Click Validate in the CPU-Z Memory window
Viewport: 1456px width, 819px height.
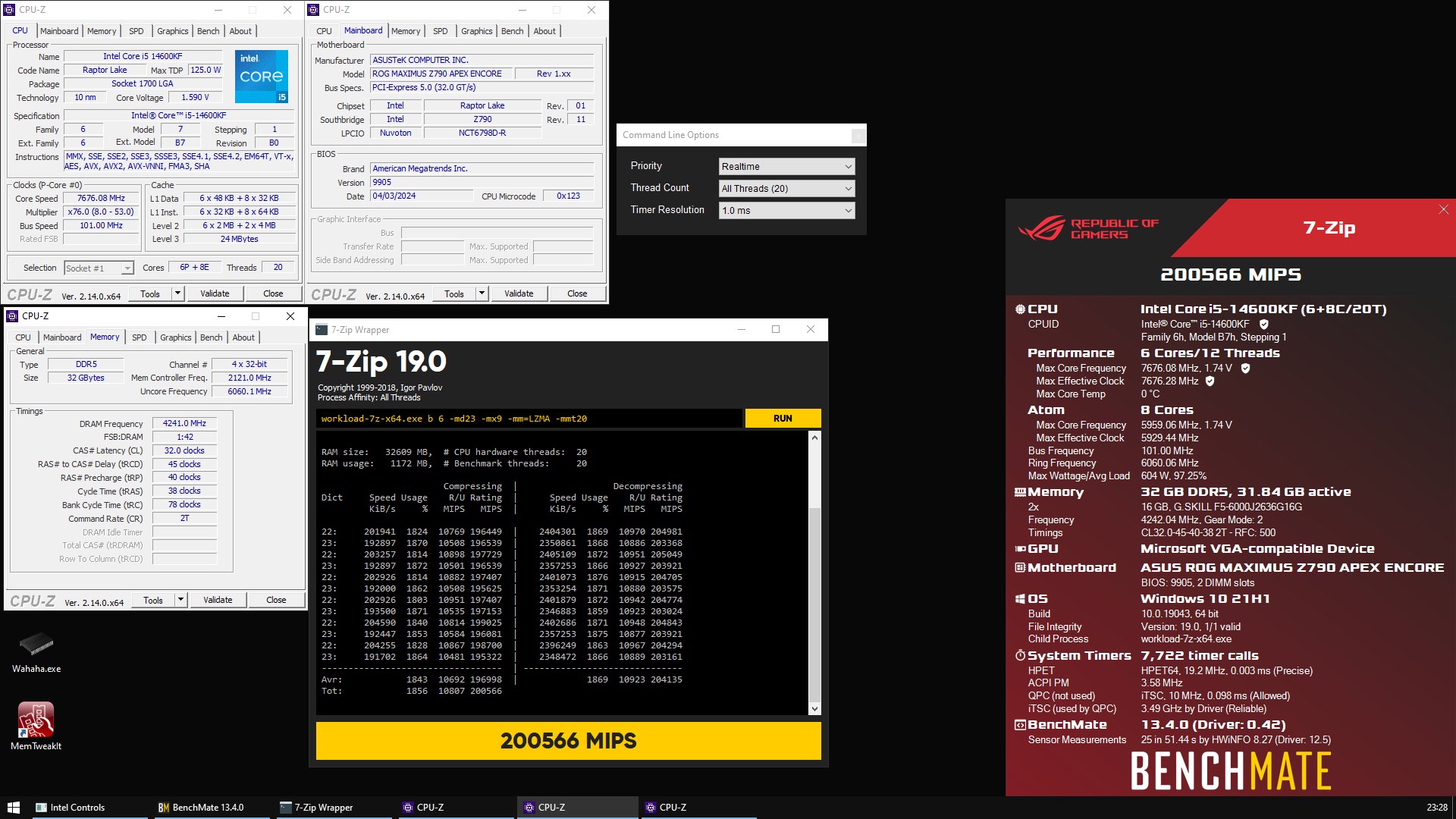218,601
